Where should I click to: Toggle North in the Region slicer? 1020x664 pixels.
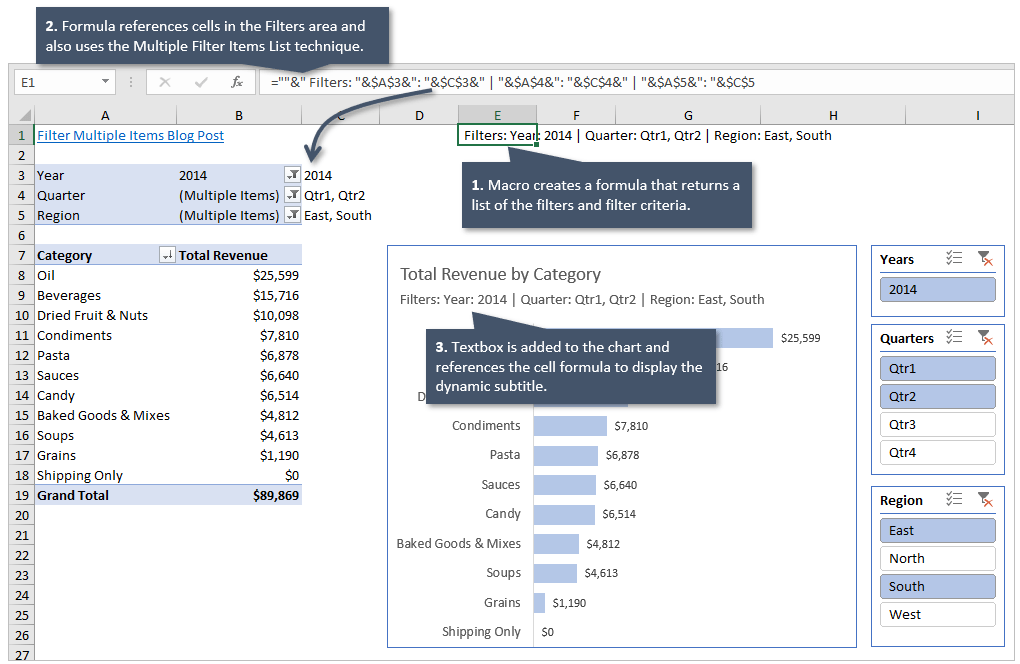937,558
